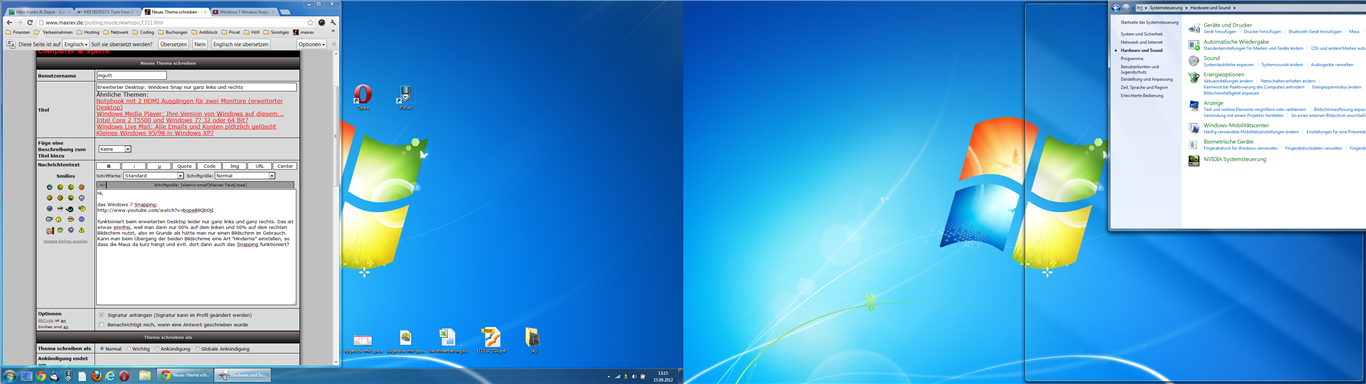Select the Wichtig topic type radio
The height and width of the screenshot is (384, 1366).
pyautogui.click(x=128, y=349)
